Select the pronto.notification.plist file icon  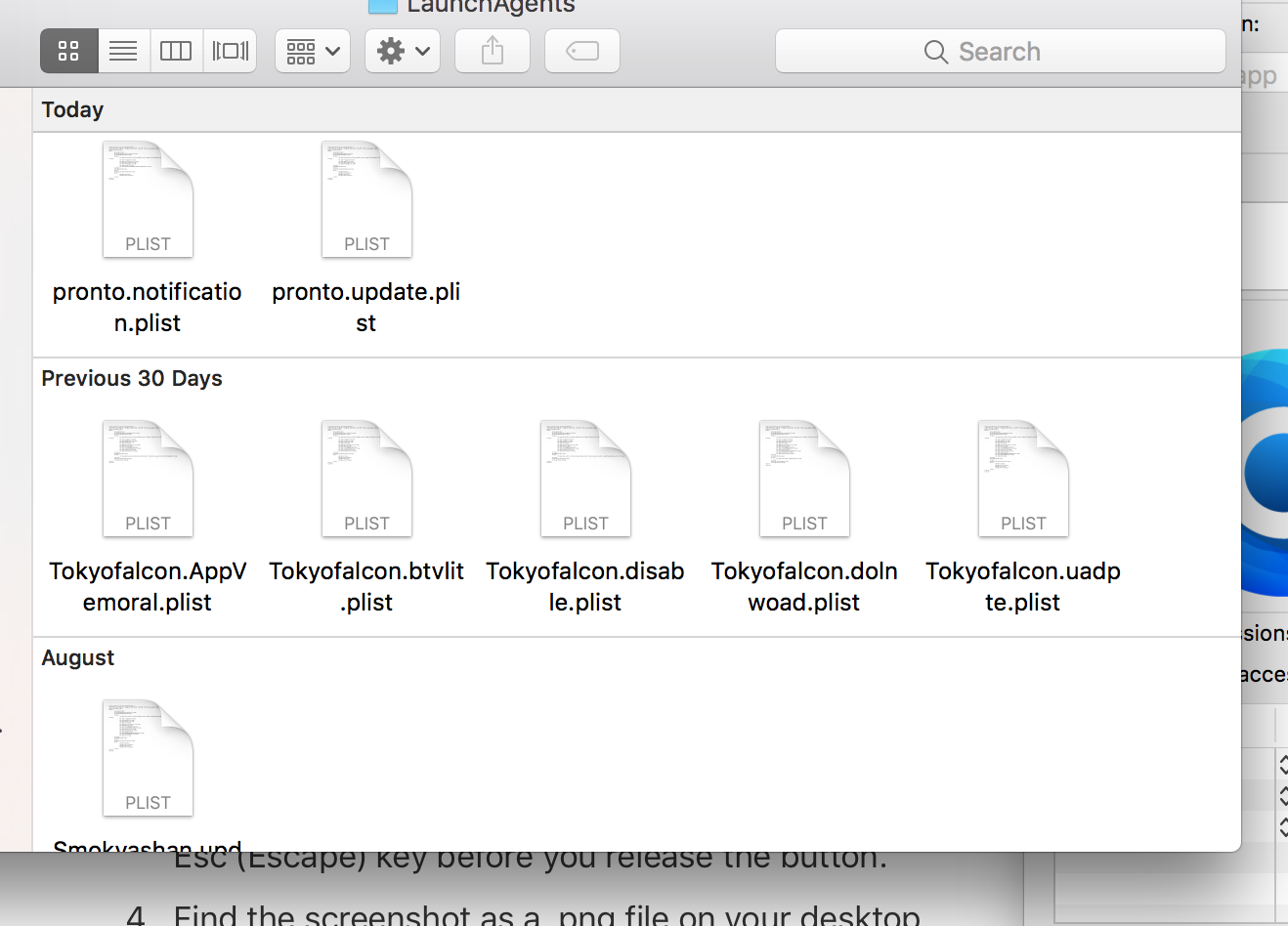(148, 199)
